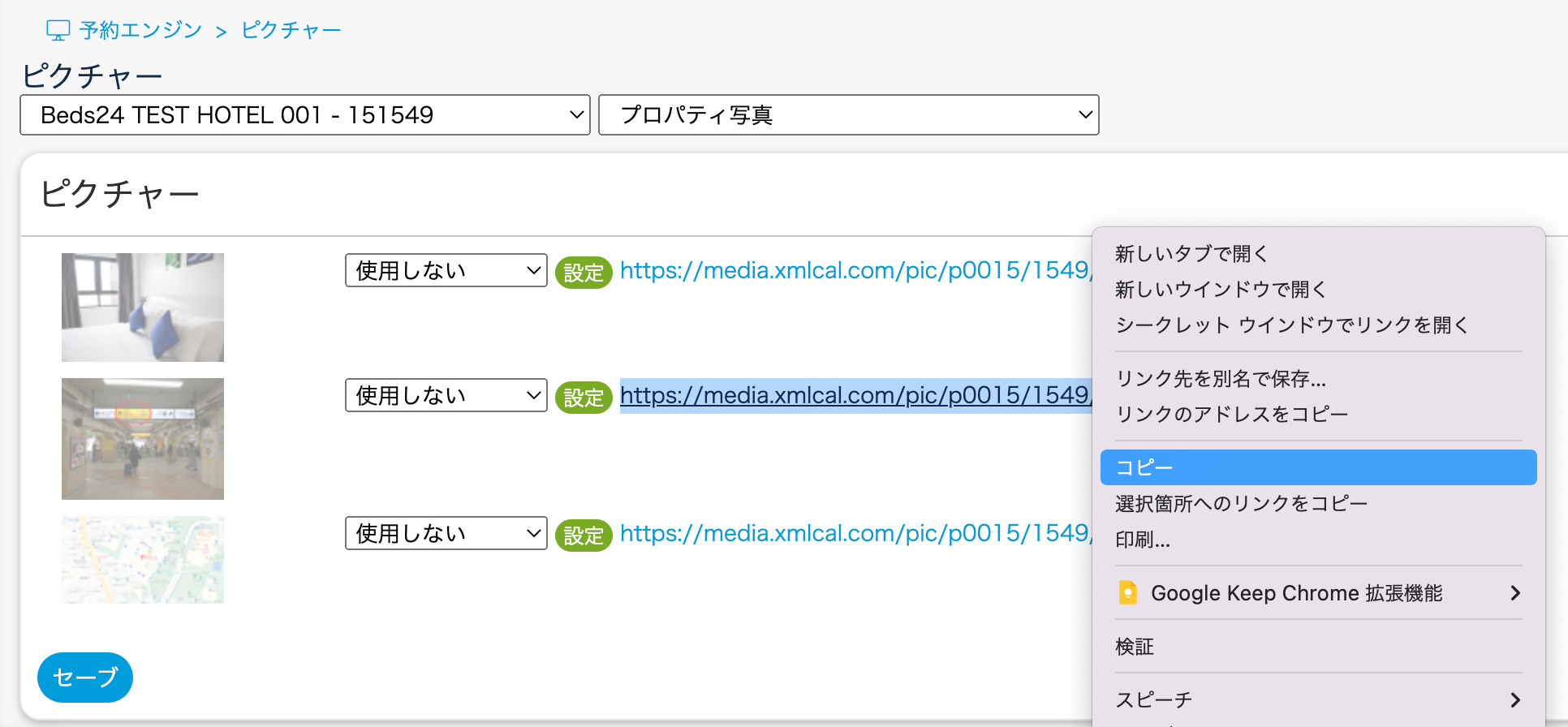Click green 設定 button for second picture
The image size is (1568, 727).
point(583,398)
